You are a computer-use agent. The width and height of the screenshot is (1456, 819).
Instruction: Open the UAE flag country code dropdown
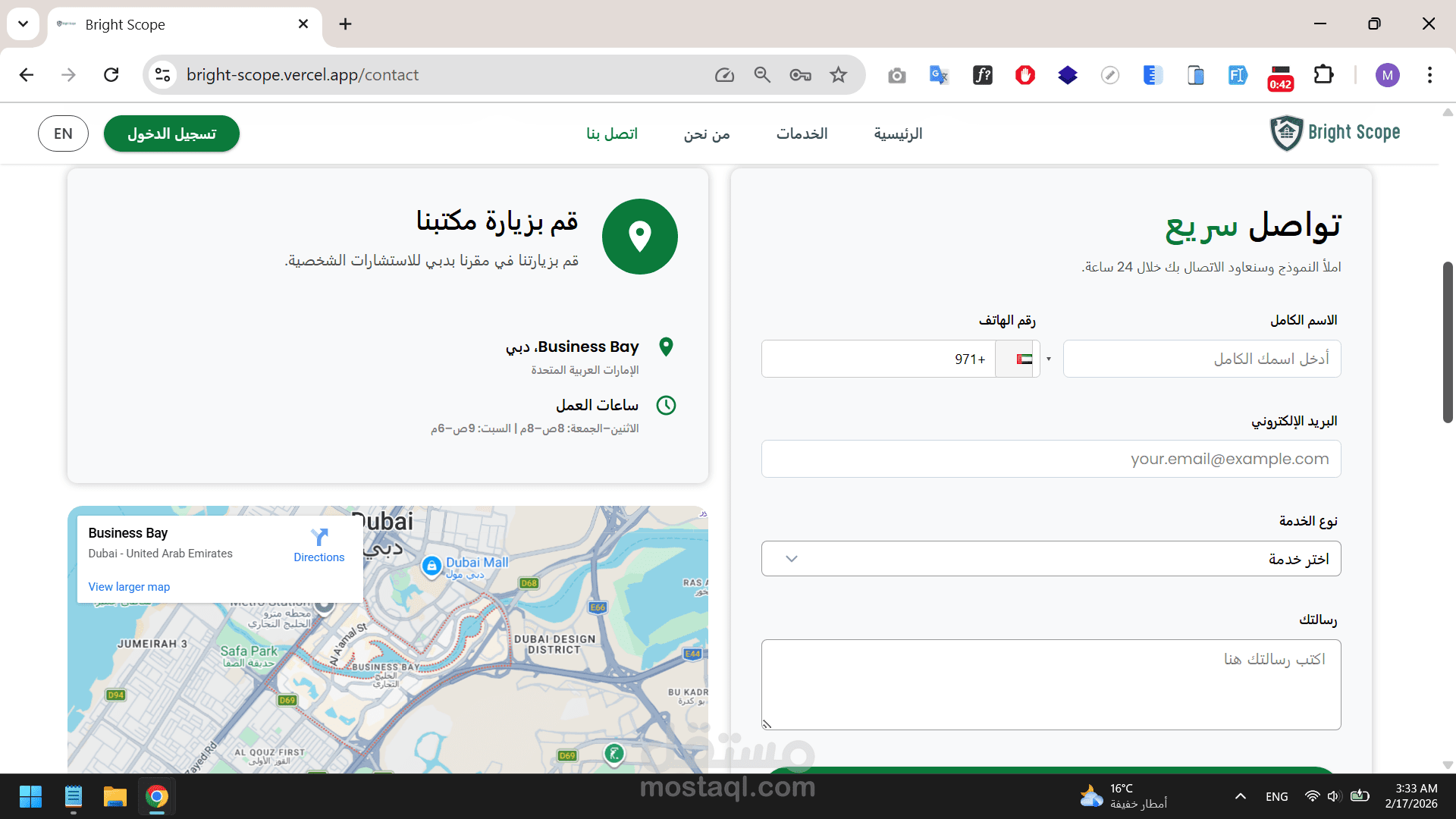[1025, 359]
